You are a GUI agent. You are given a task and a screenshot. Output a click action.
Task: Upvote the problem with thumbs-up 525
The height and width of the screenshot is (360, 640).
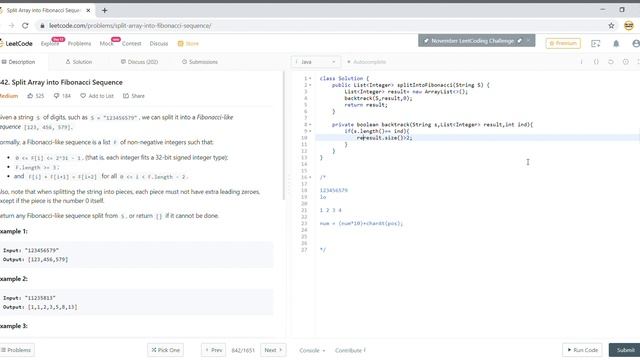[36, 96]
